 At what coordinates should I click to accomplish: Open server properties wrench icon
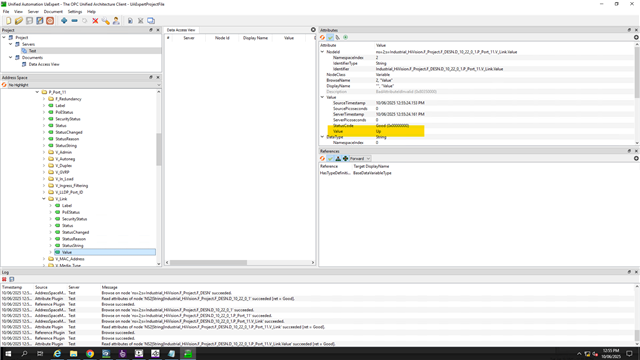(x=106, y=21)
